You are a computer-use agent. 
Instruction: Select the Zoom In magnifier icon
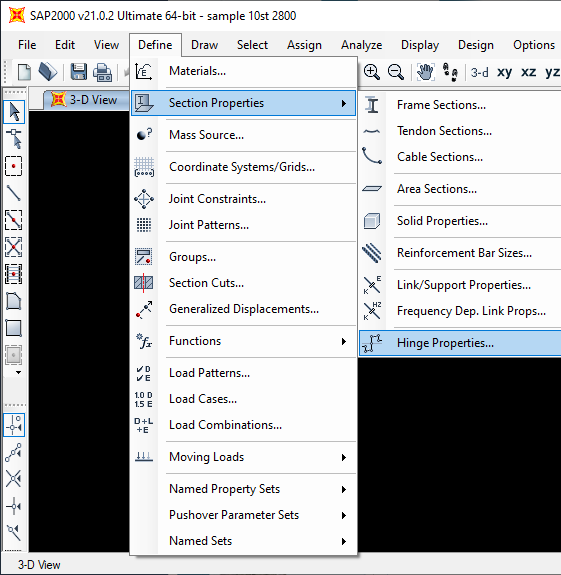click(x=371, y=72)
